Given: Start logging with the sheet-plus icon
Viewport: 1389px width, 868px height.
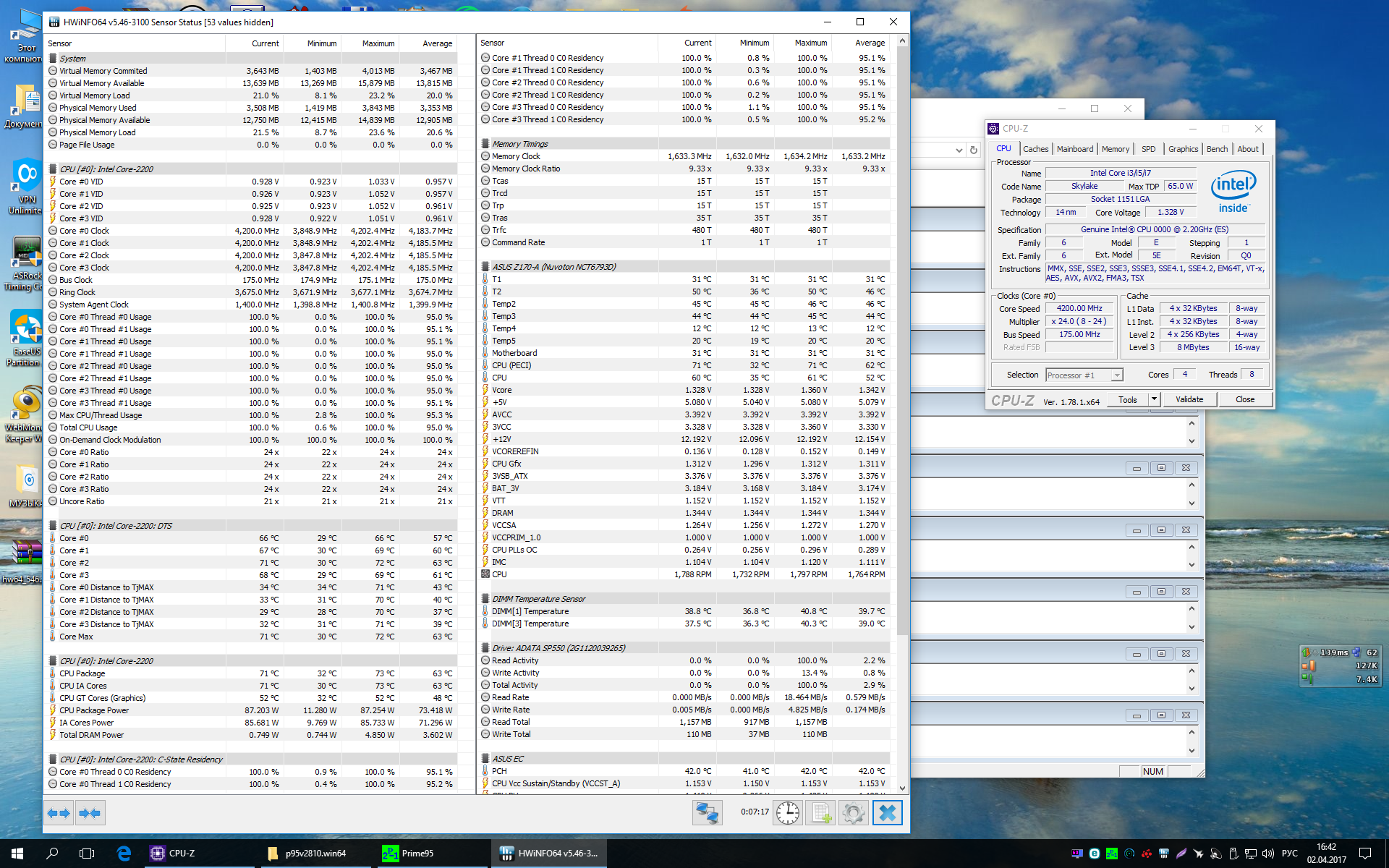Looking at the screenshot, I should (x=820, y=813).
